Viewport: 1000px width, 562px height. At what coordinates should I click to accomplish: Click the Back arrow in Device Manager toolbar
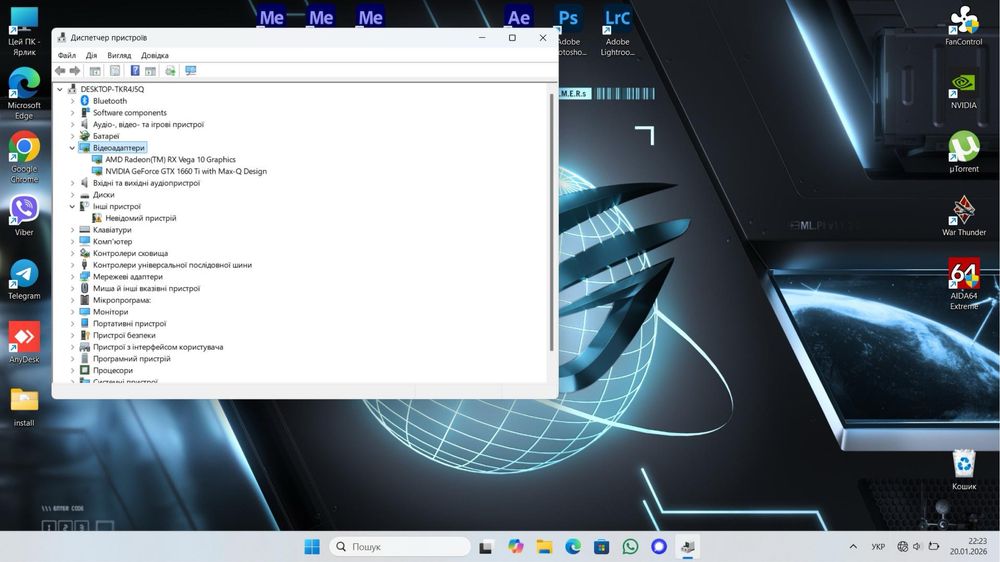pos(60,71)
